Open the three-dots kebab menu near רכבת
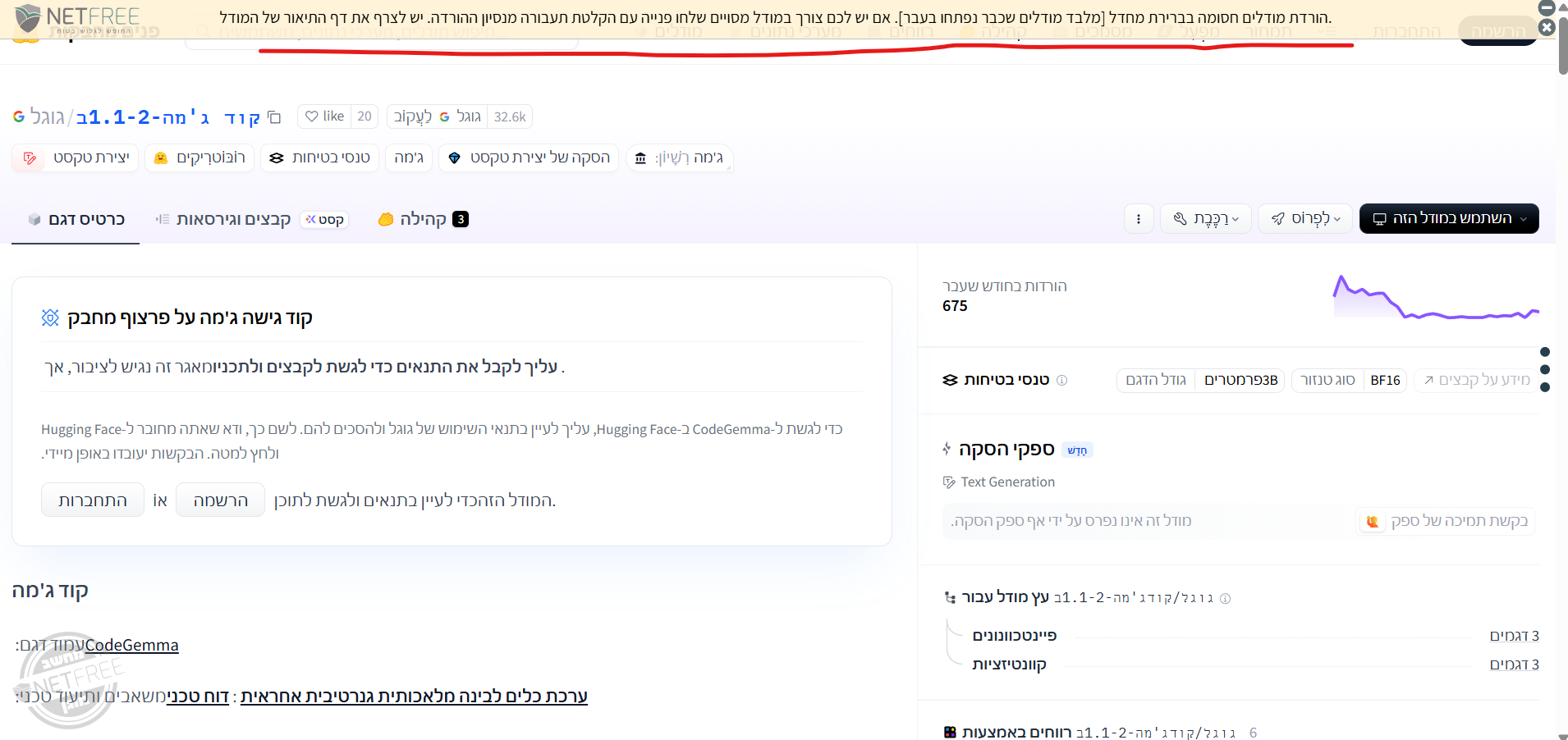Screen dimensions: 1568x740 pyautogui.click(x=1139, y=218)
